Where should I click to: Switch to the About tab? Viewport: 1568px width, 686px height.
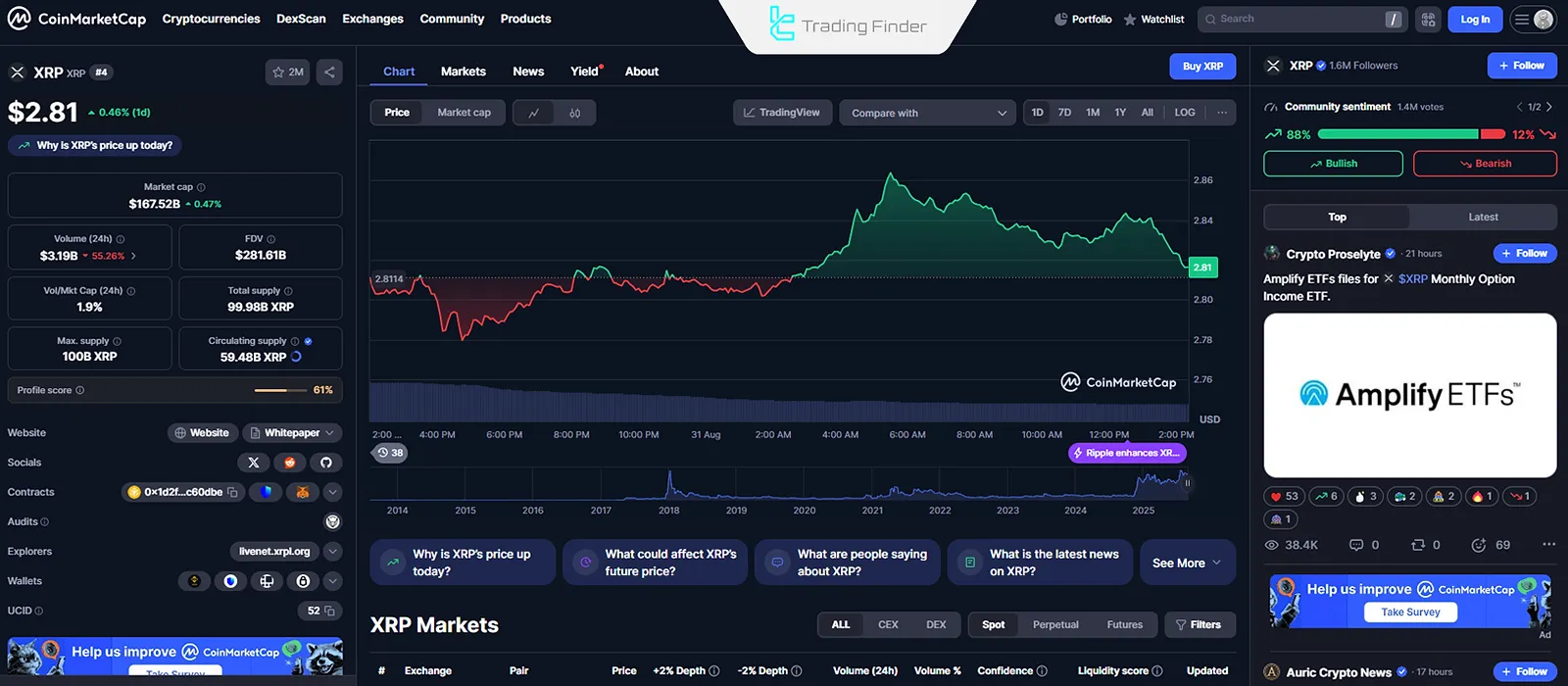(642, 72)
